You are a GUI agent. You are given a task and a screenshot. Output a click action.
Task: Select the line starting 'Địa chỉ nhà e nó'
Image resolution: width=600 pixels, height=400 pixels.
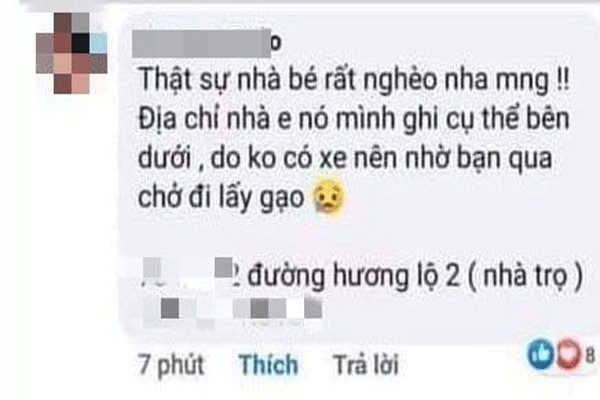pos(354,119)
